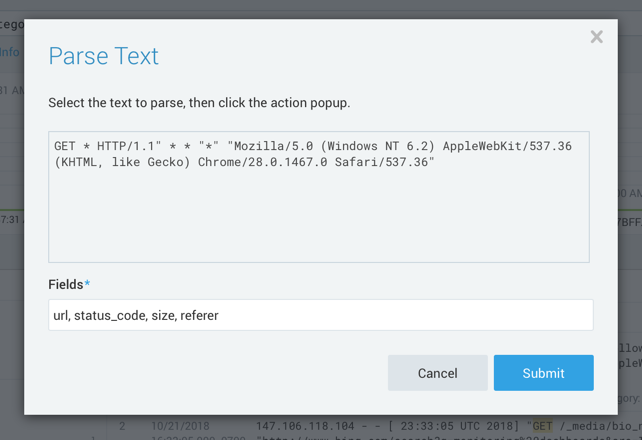Click inside the parse text area
This screenshot has width=642, height=440.
pyautogui.click(x=318, y=215)
